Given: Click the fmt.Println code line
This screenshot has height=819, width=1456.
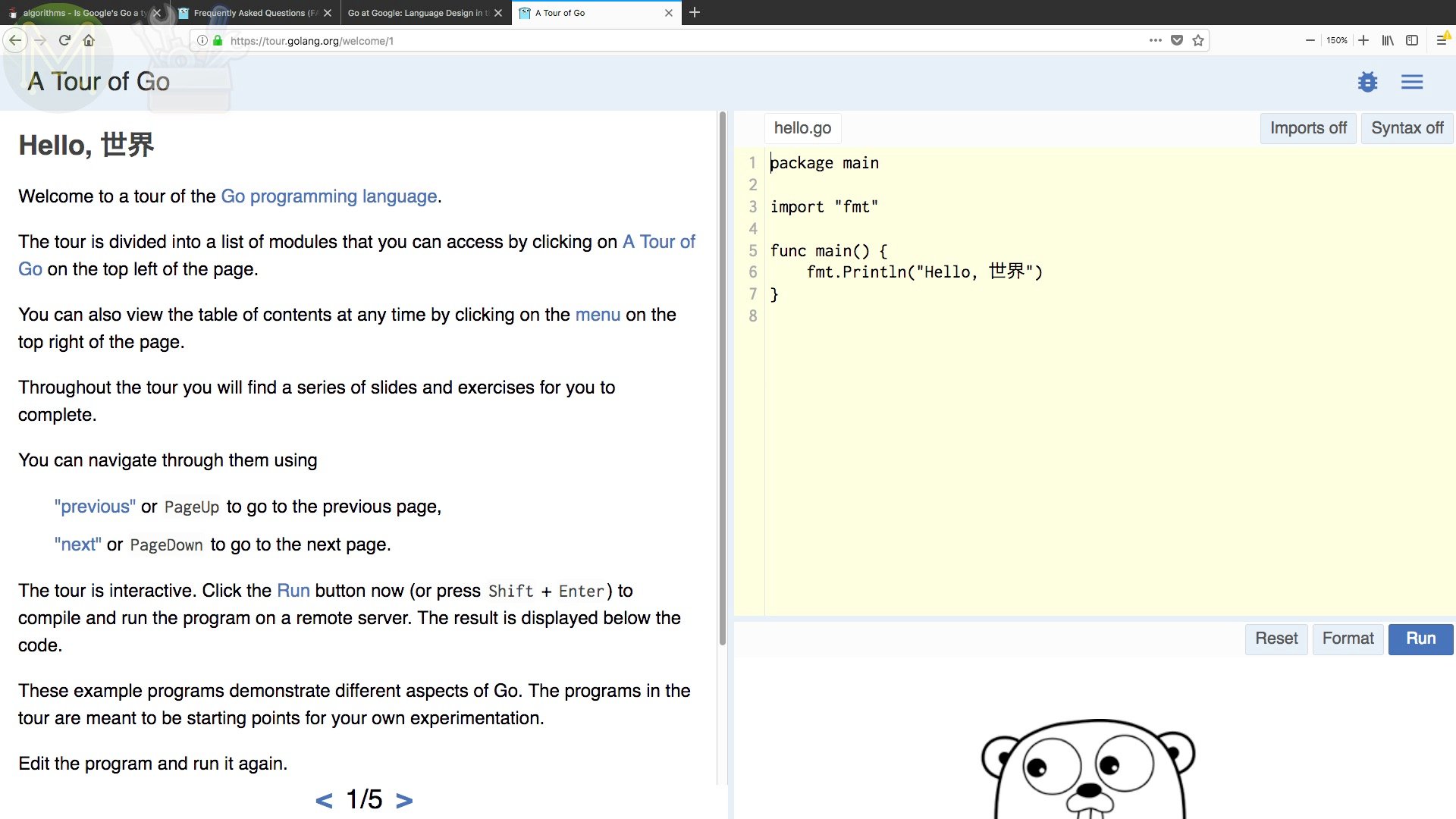Looking at the screenshot, I should click(x=924, y=272).
